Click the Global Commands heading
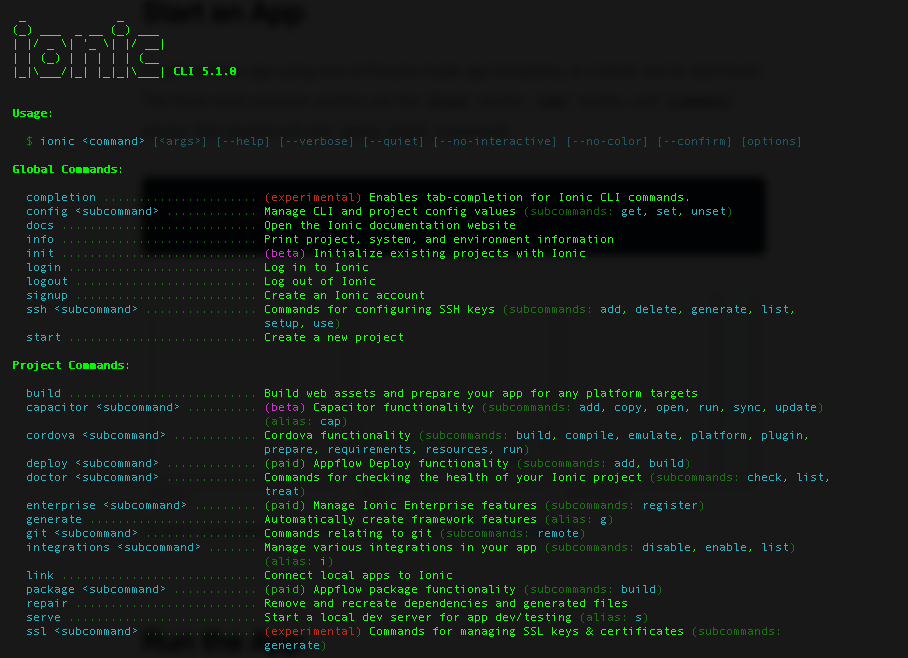 pos(68,169)
